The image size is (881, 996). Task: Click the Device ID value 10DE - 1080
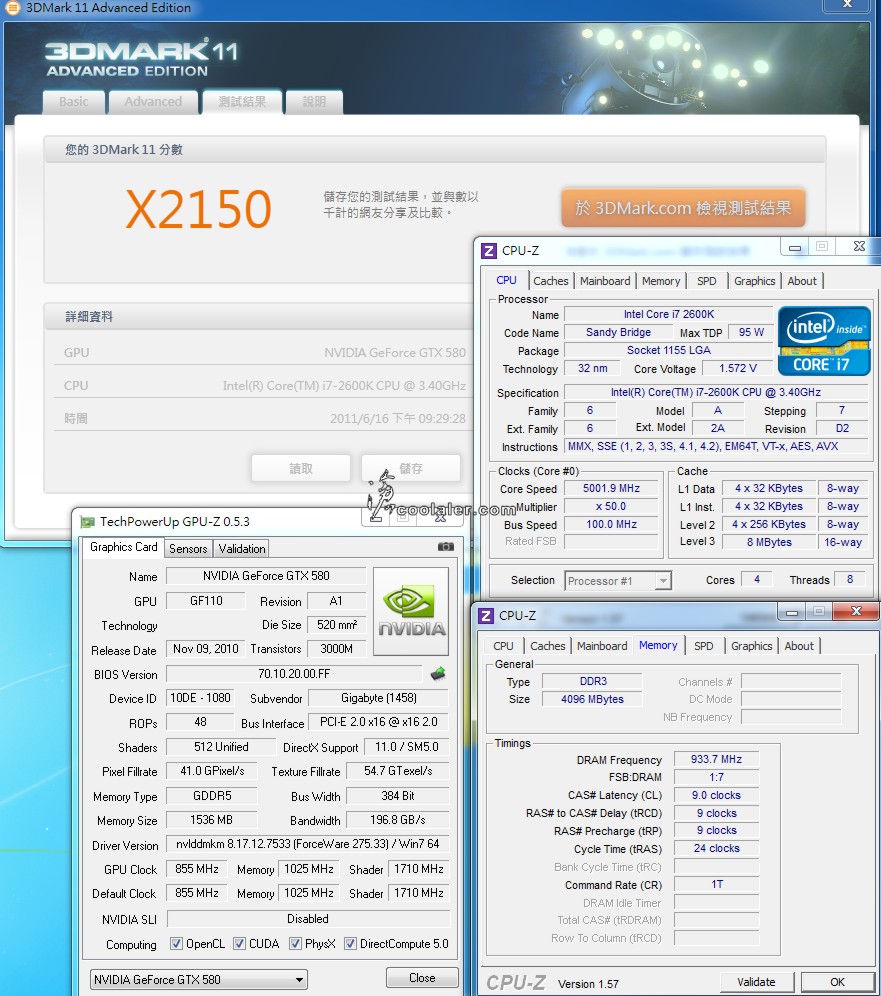point(200,698)
